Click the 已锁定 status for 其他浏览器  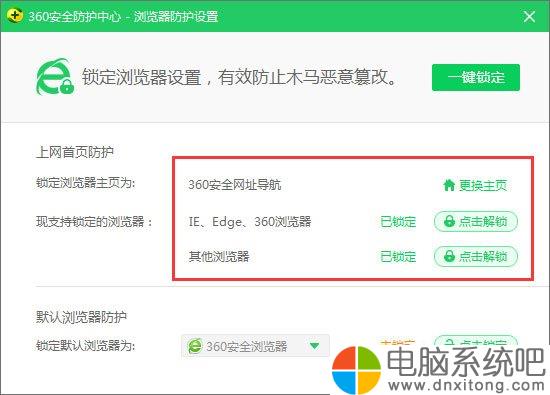point(398,256)
